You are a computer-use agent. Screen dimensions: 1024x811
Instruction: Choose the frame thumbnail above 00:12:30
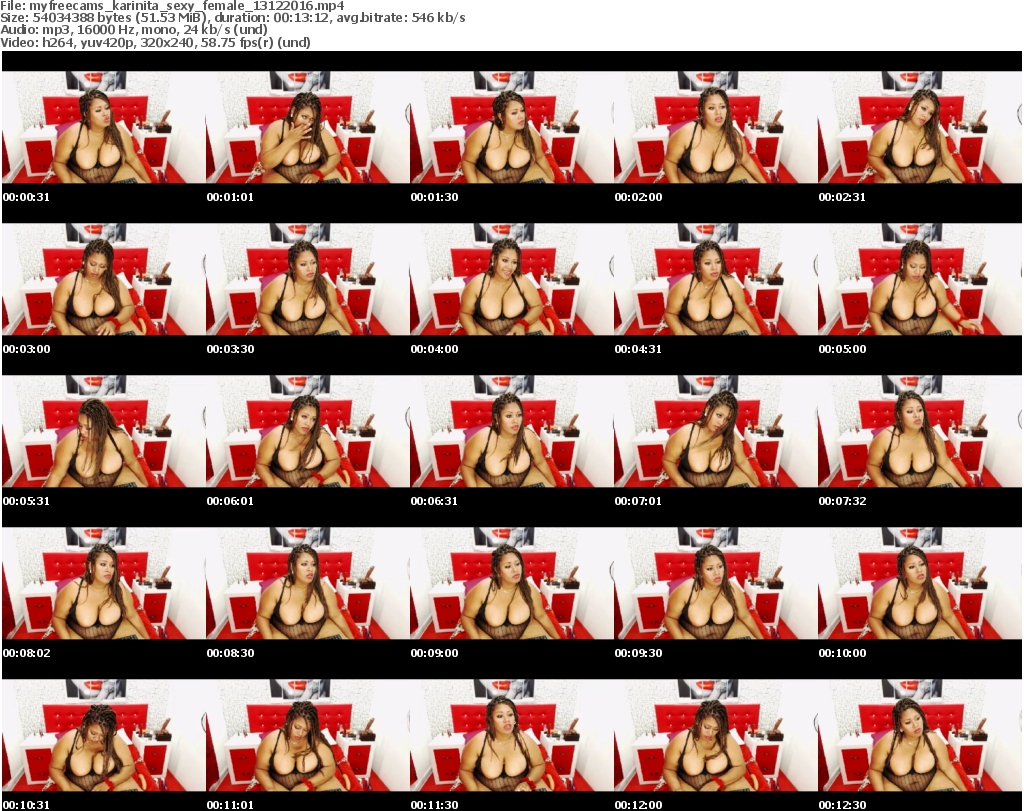pos(920,736)
